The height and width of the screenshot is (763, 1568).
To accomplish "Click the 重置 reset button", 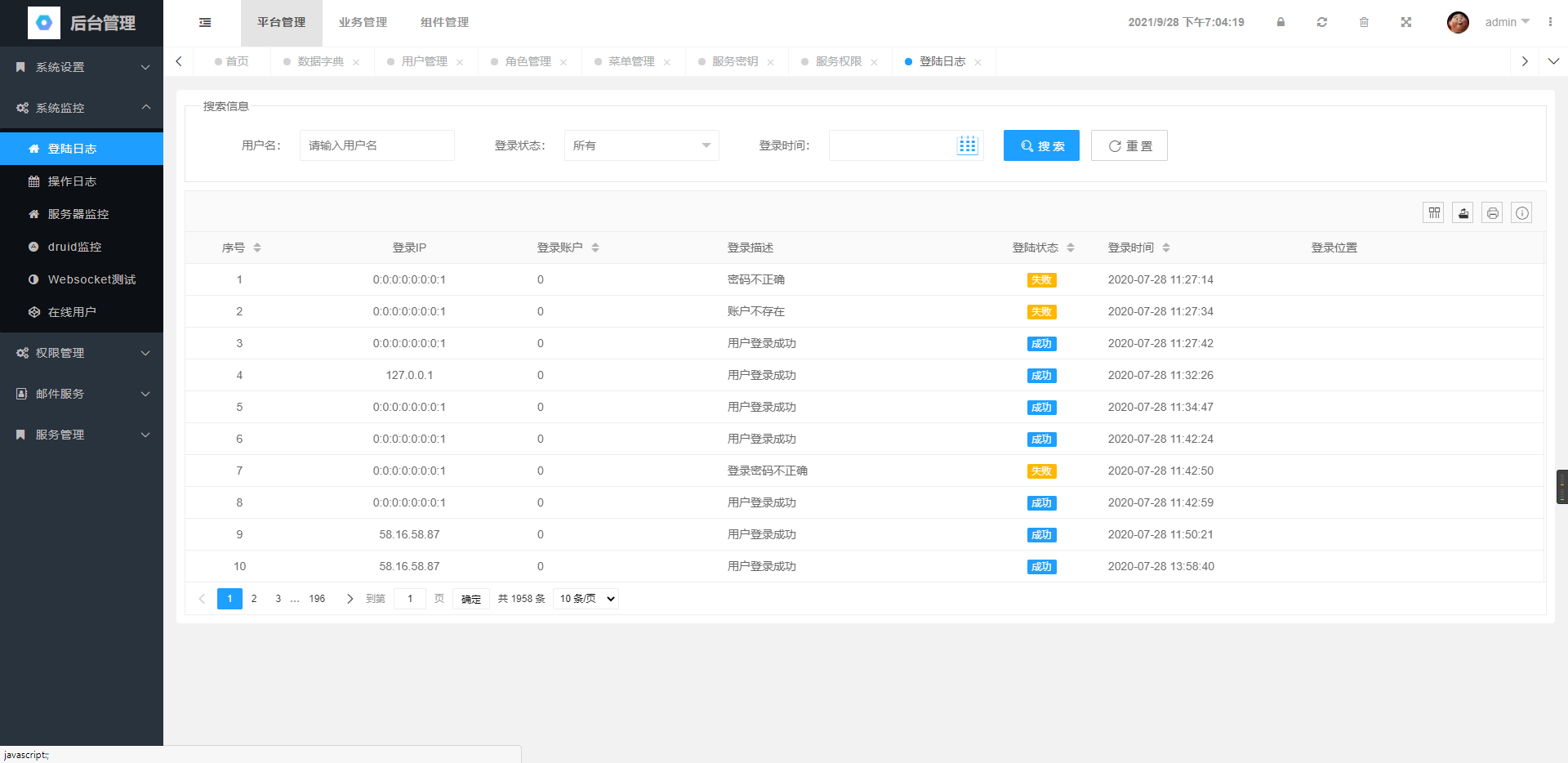I will [1129, 145].
